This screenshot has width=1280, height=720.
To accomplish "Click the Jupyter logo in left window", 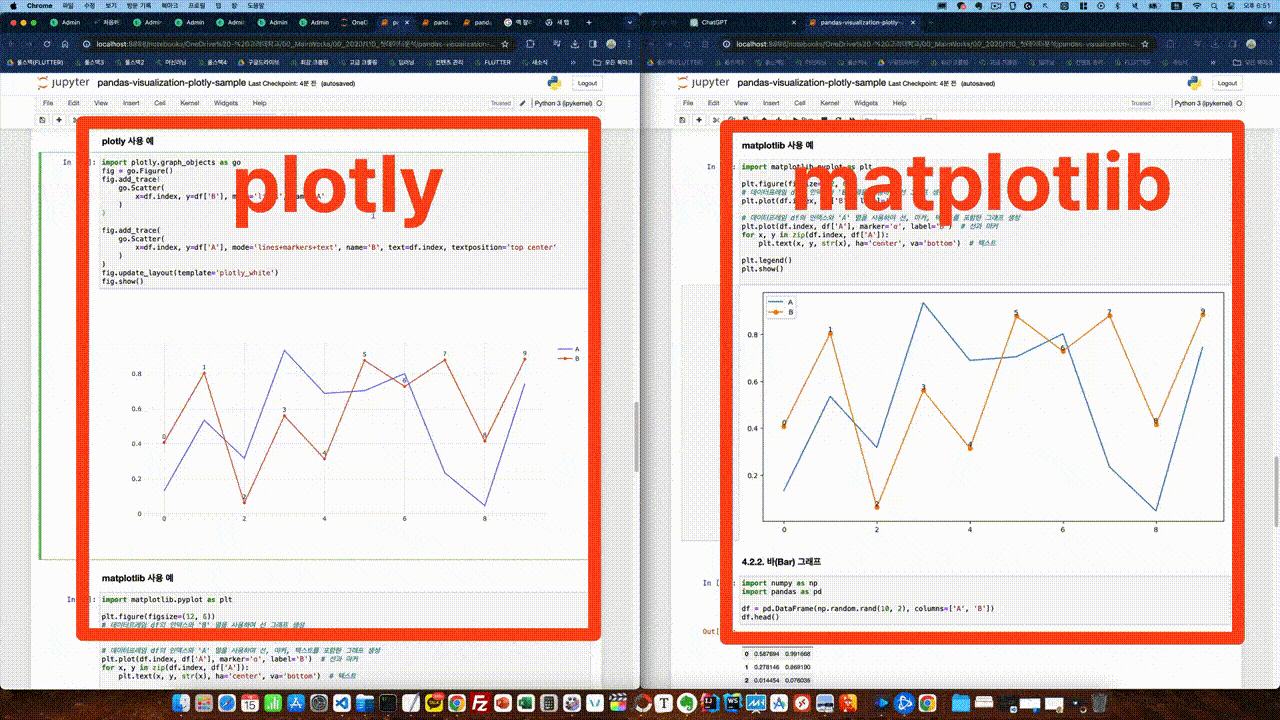I will 63,83.
